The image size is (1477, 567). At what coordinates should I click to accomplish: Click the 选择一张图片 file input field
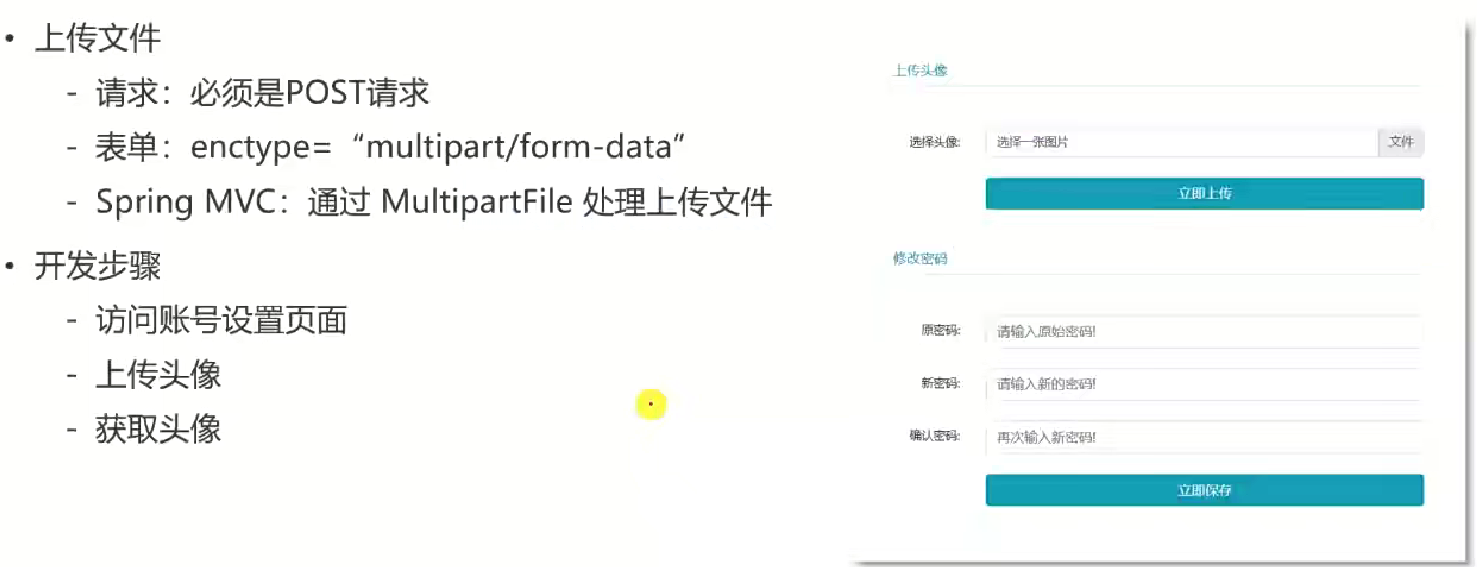(1181, 142)
